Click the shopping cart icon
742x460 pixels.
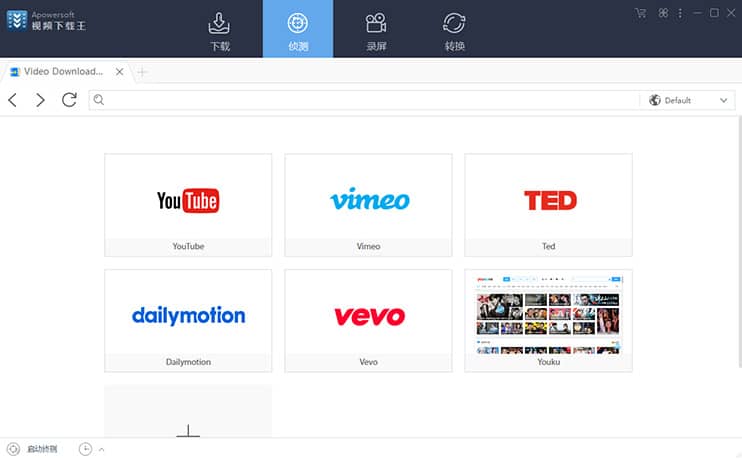tap(640, 13)
